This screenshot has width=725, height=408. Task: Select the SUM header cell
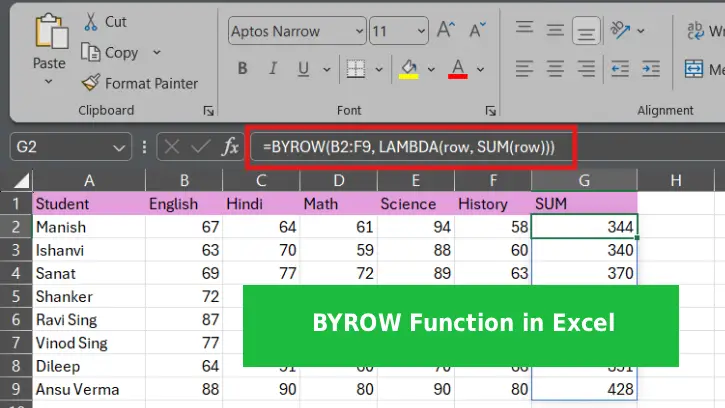coord(584,204)
